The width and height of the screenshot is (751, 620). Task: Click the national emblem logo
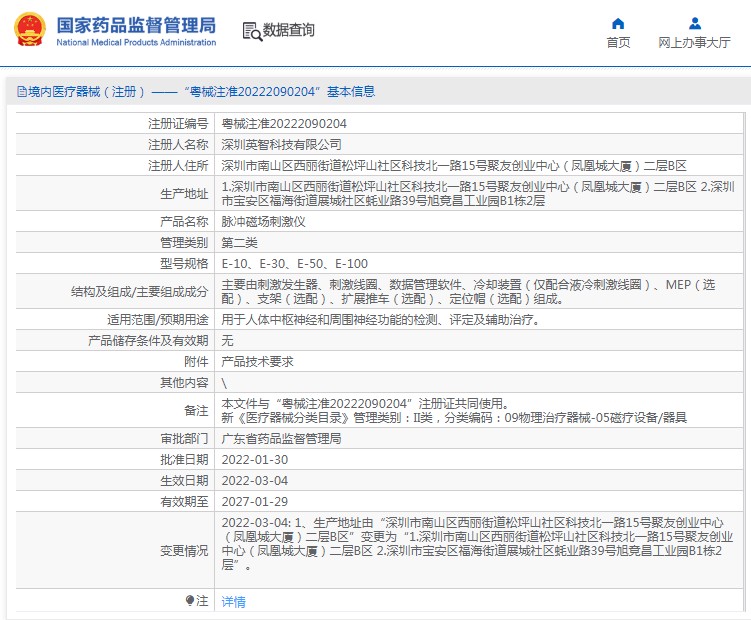pos(28,30)
